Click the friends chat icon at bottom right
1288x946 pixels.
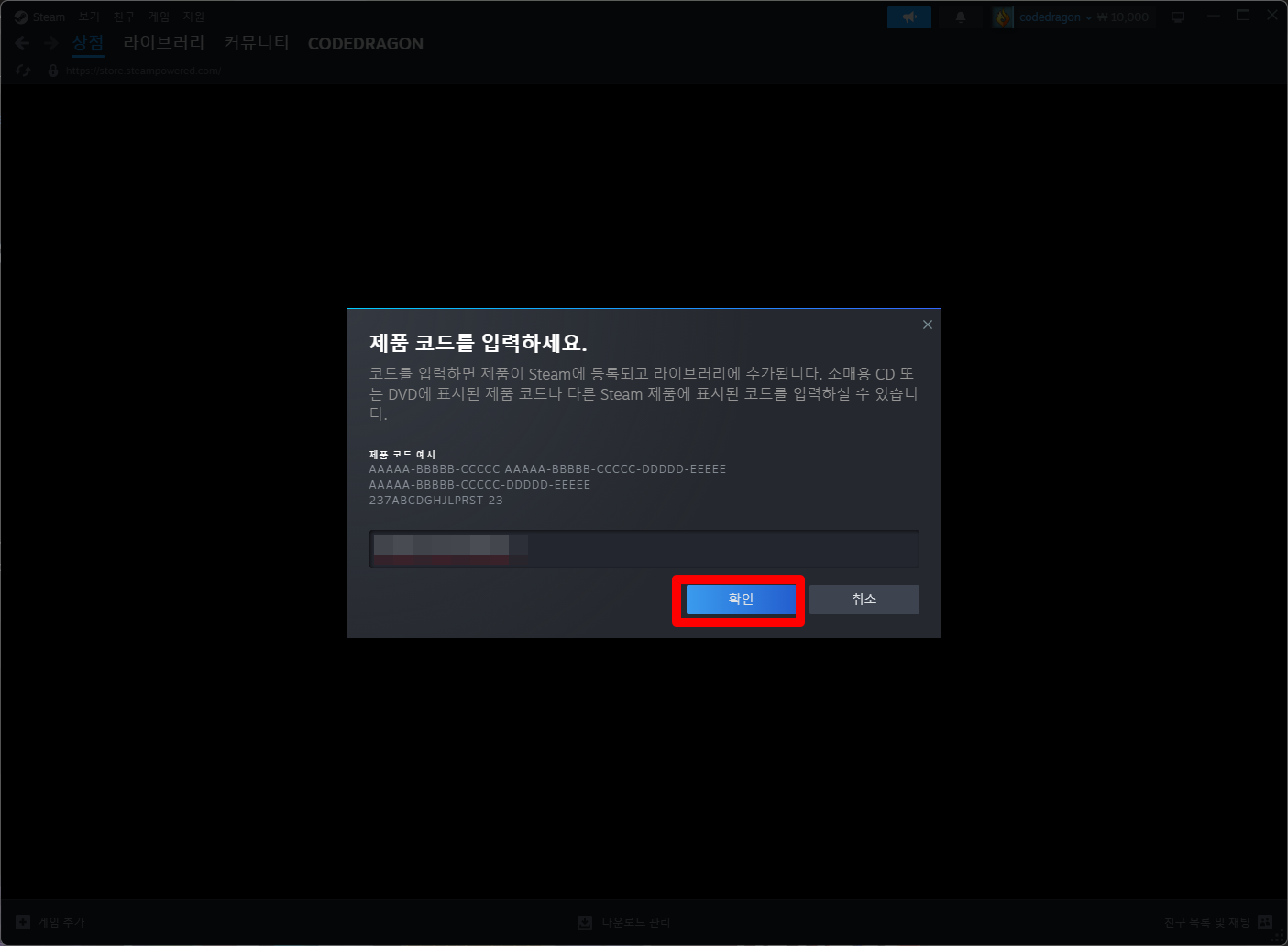[x=1265, y=922]
